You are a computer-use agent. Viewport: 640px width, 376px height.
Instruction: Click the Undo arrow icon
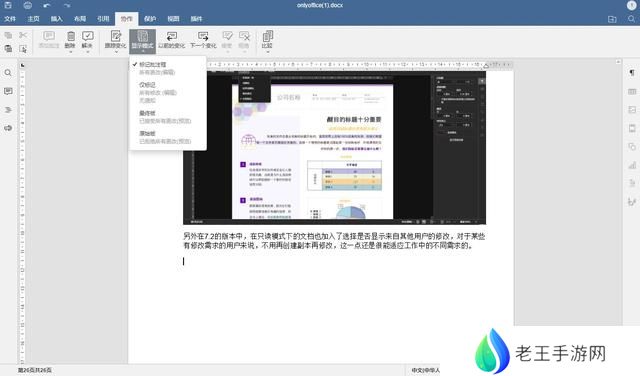(47, 6)
